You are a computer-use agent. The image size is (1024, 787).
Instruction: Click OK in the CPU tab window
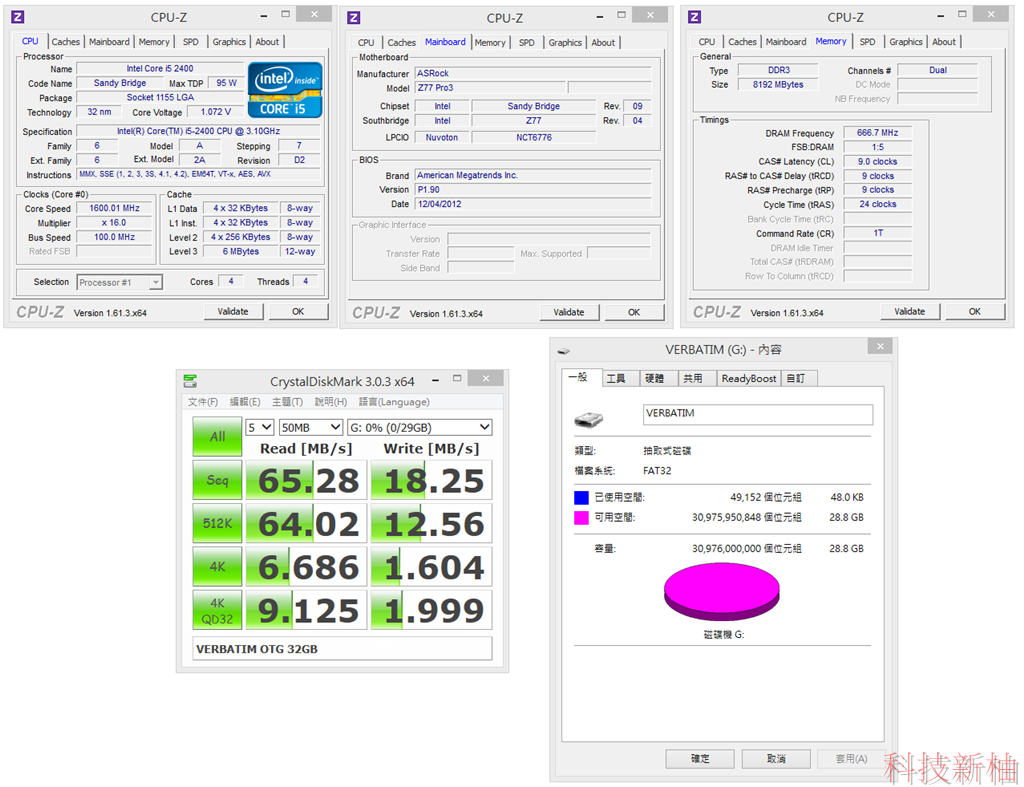(298, 312)
